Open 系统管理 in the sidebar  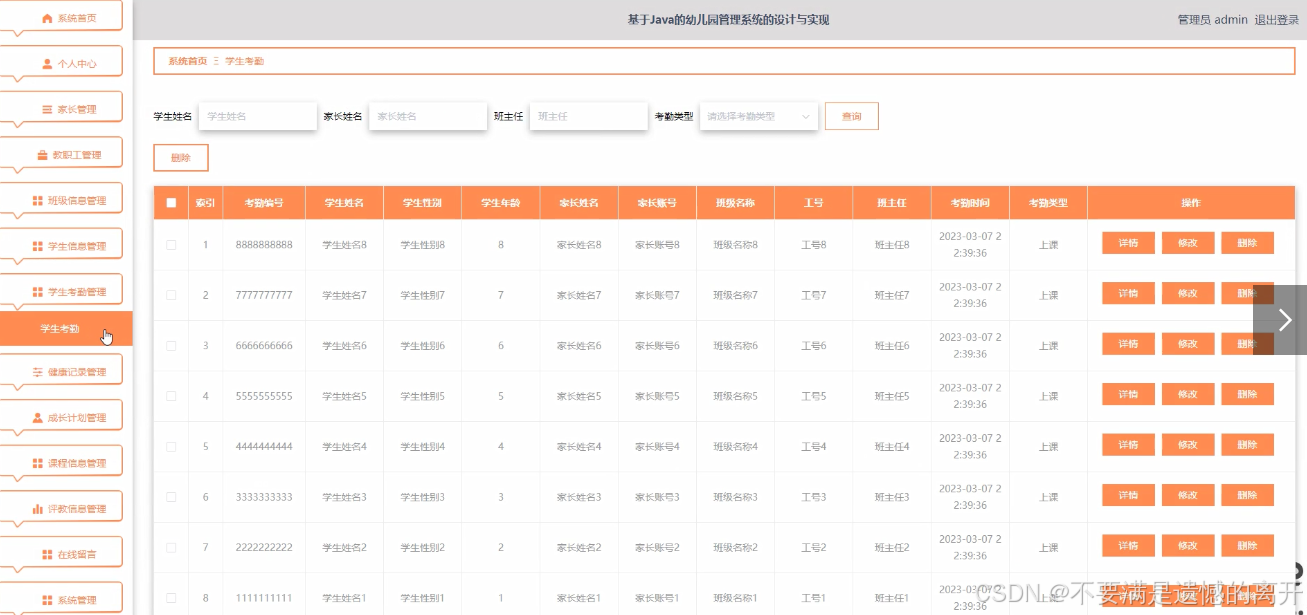click(62, 600)
